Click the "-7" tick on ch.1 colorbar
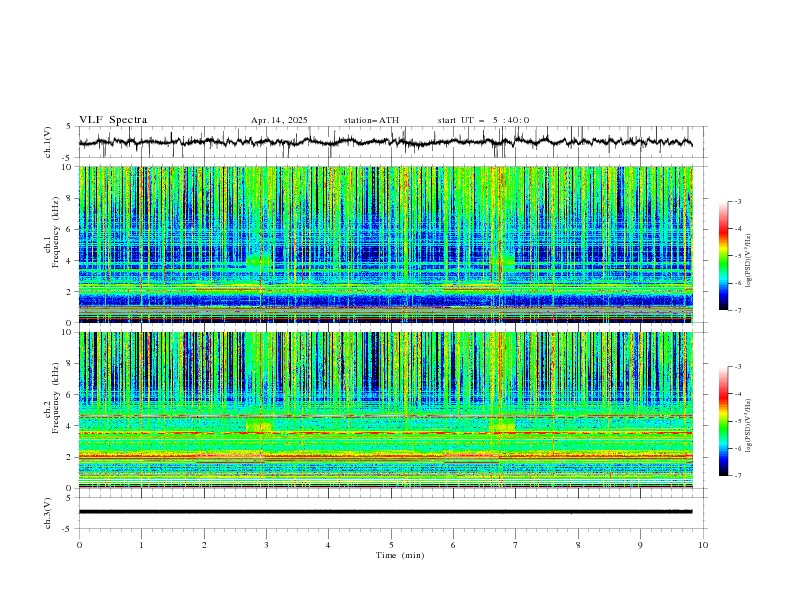Screen dimensions: 792x612 [737, 310]
